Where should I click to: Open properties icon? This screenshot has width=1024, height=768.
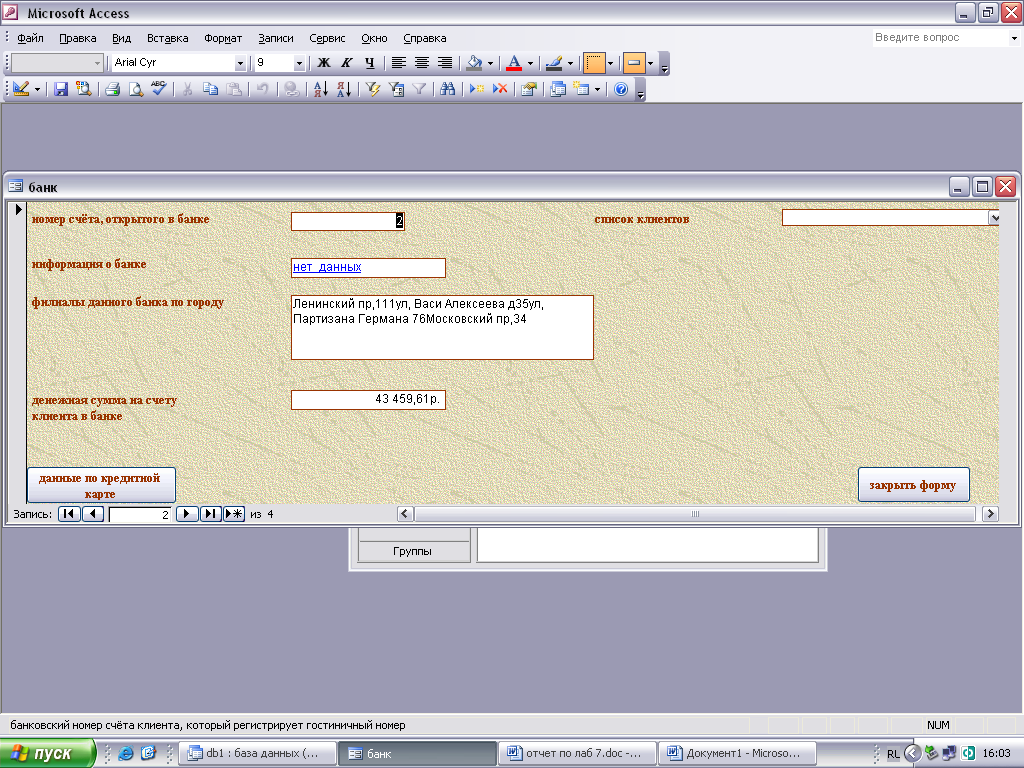529,89
